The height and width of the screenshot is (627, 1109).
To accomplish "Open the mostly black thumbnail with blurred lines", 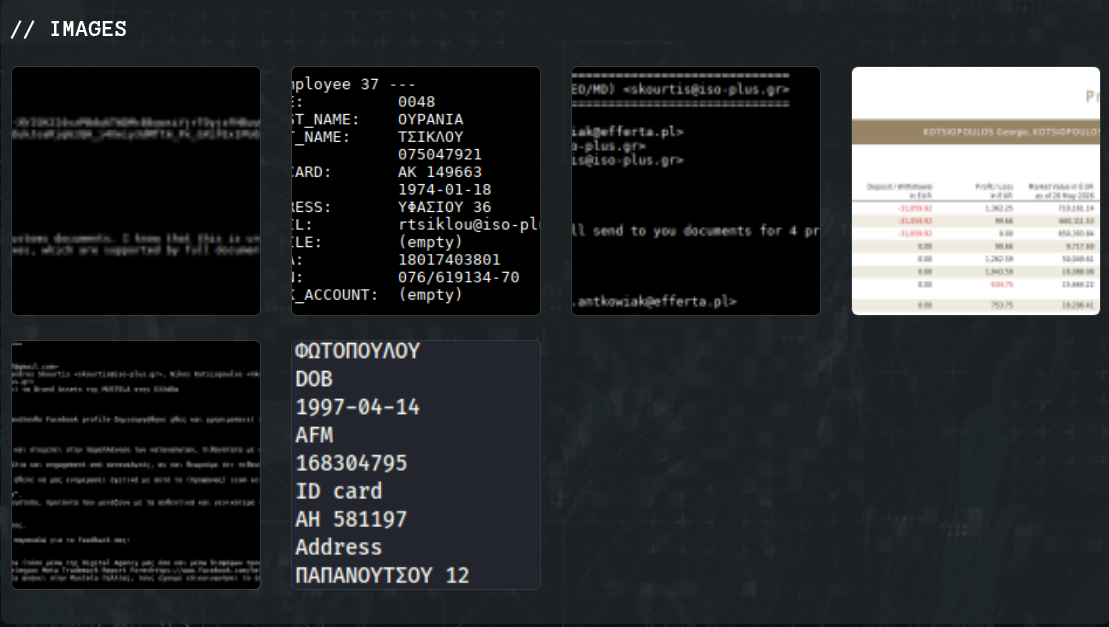I will pyautogui.click(x=136, y=191).
